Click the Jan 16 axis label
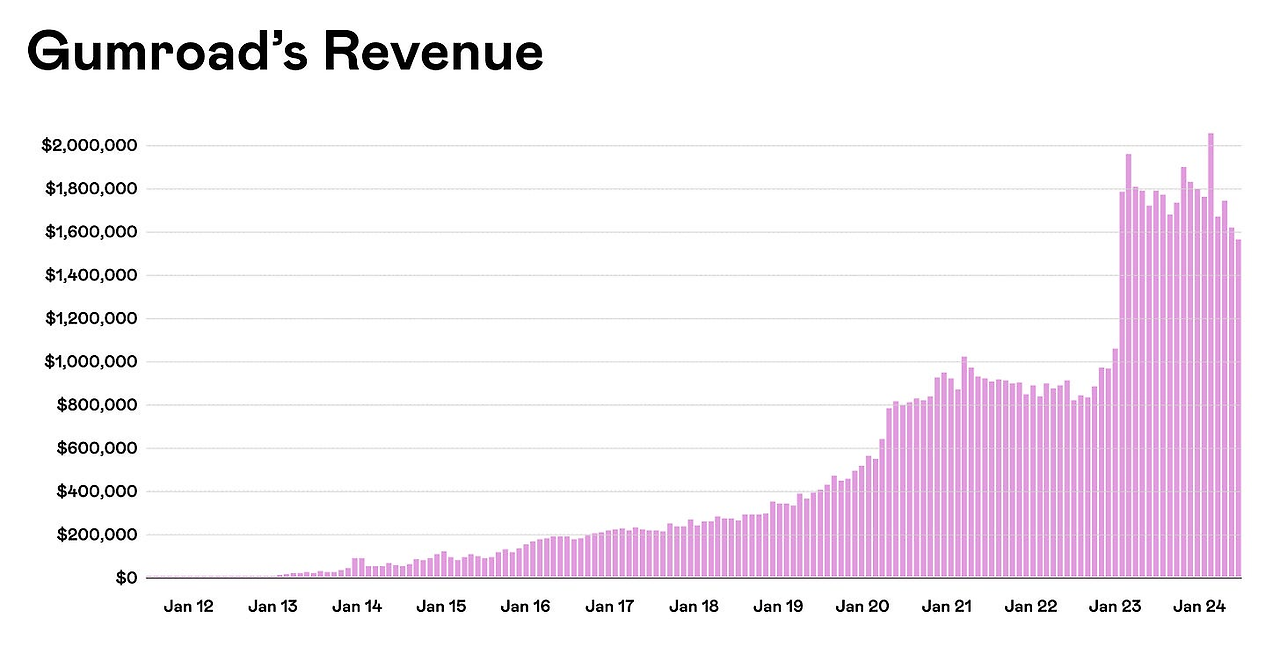 tap(525, 606)
